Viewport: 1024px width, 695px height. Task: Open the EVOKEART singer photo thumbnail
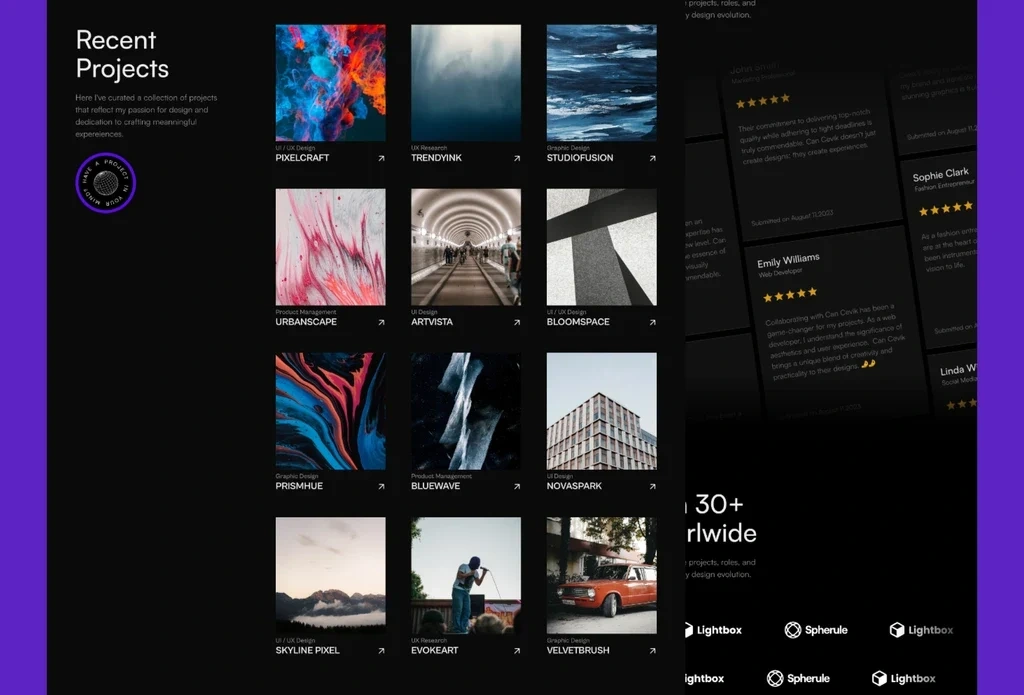(x=466, y=575)
